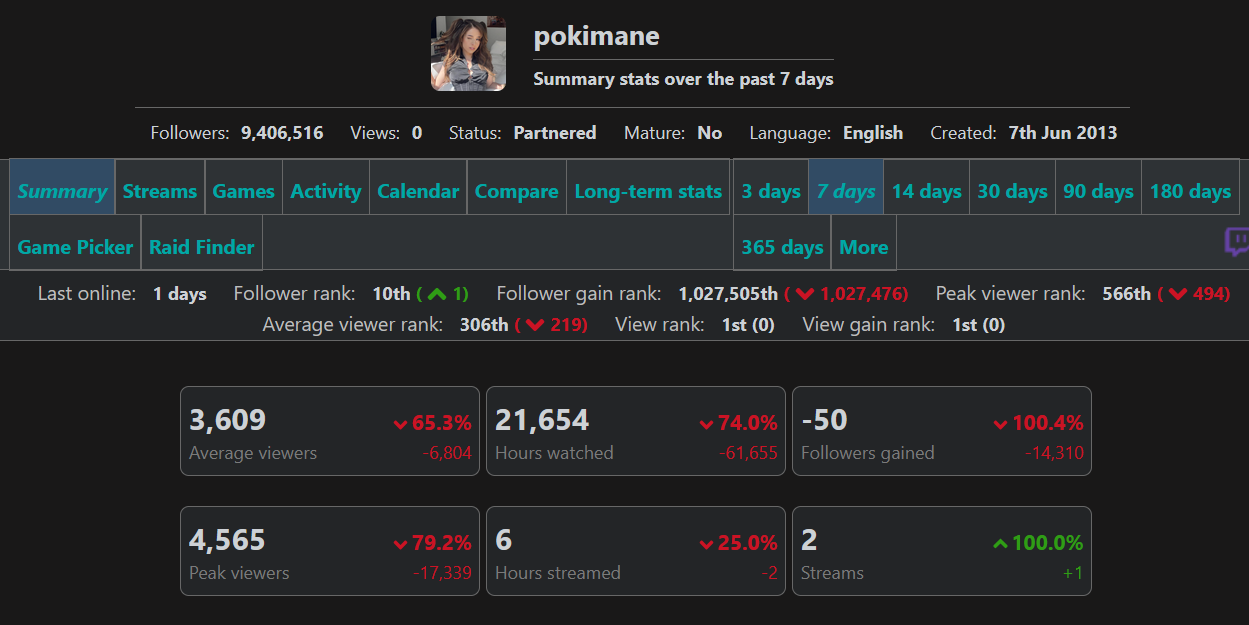Click the Followers count 9,406,516

282,133
